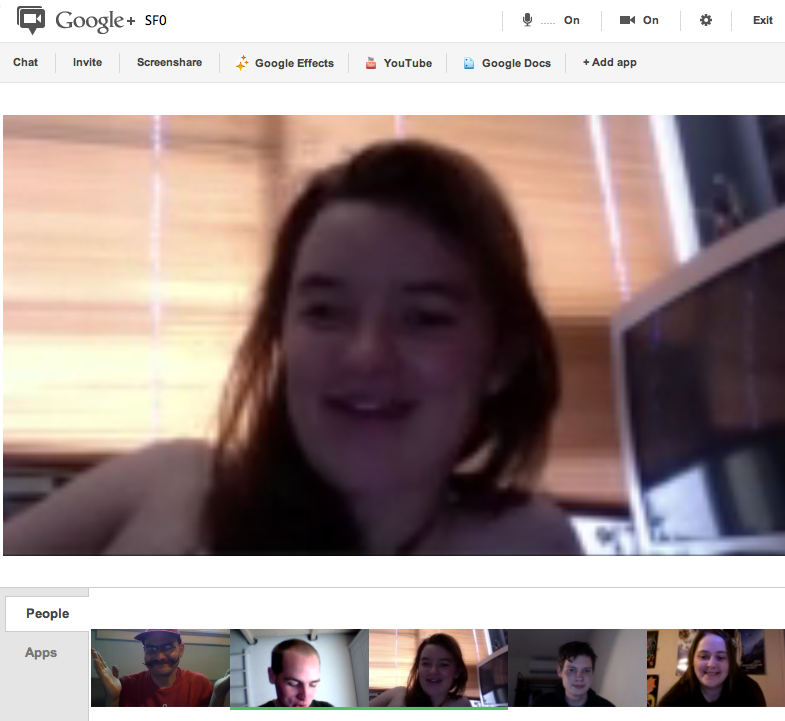Select thumbnail of balding man looking down
Image resolution: width=785 pixels, height=721 pixels.
click(x=299, y=668)
